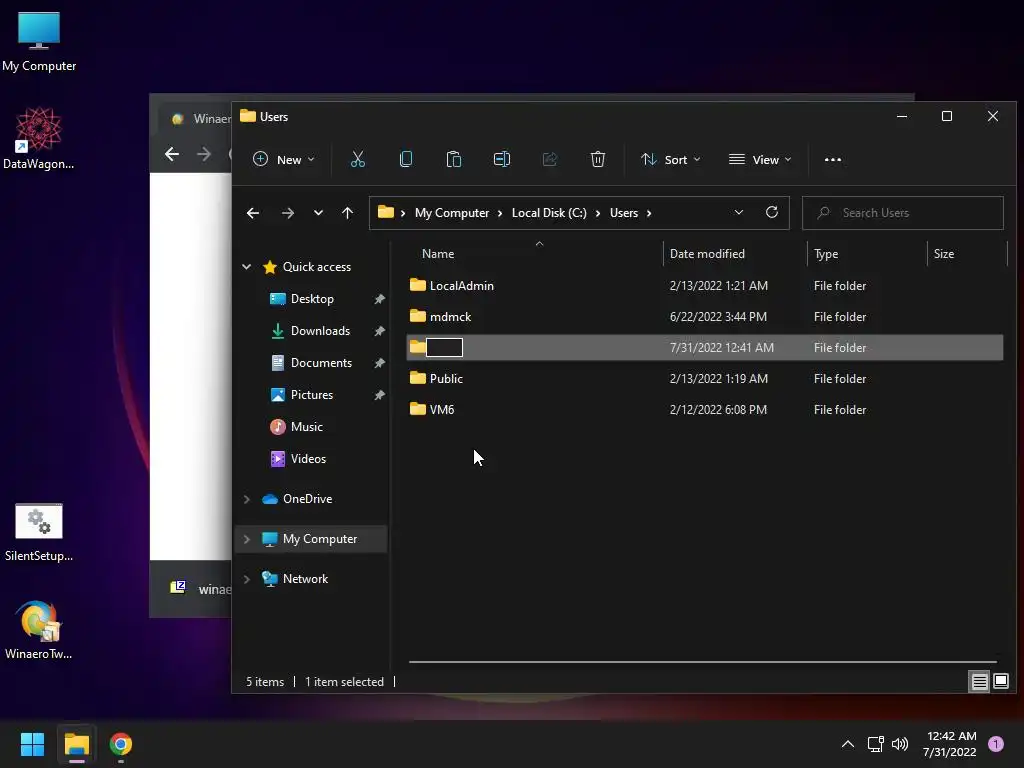Expand the My Computer tree node
Image resolution: width=1024 pixels, height=768 pixels.
246,539
